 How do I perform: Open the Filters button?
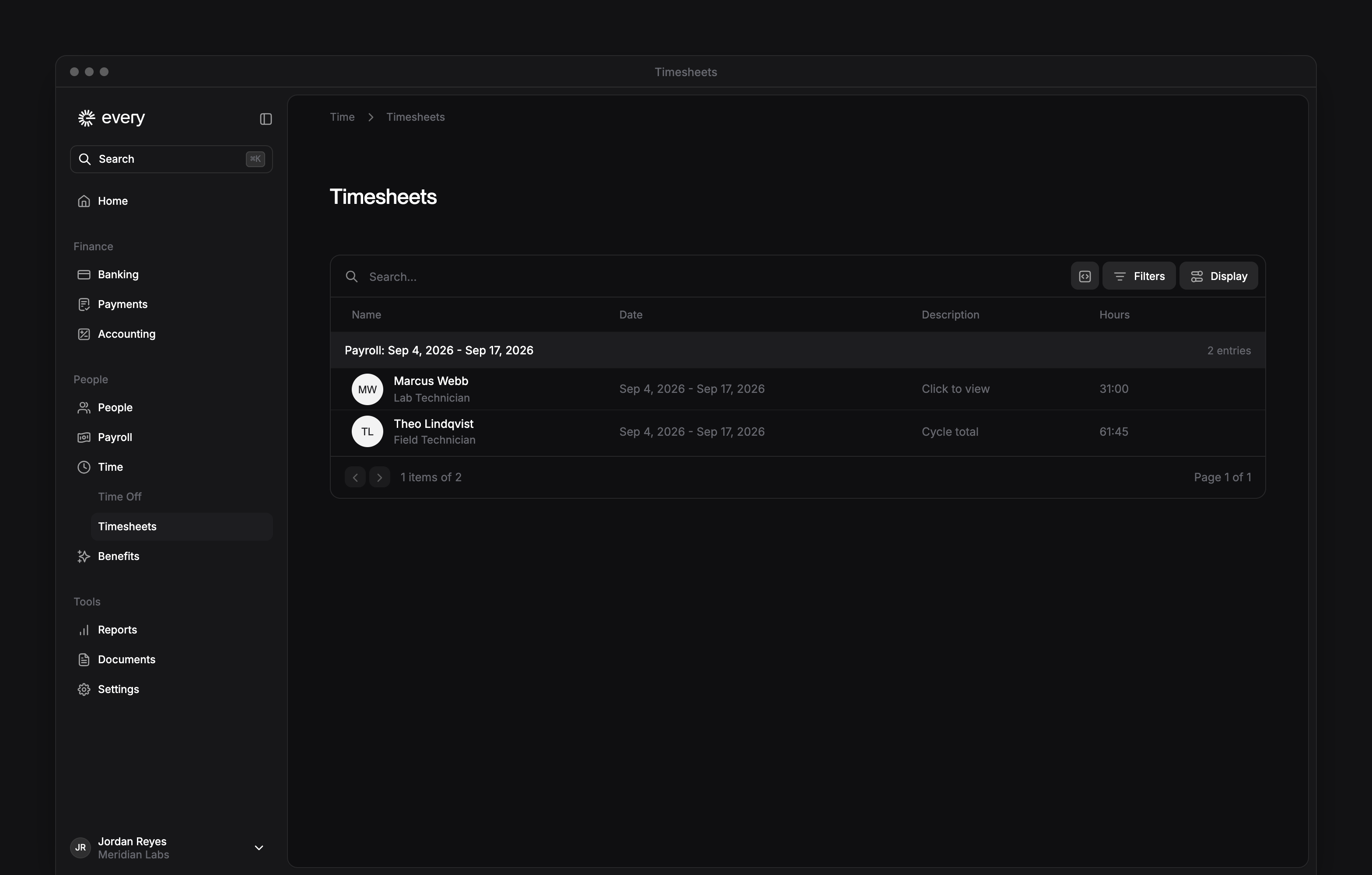coord(1138,276)
